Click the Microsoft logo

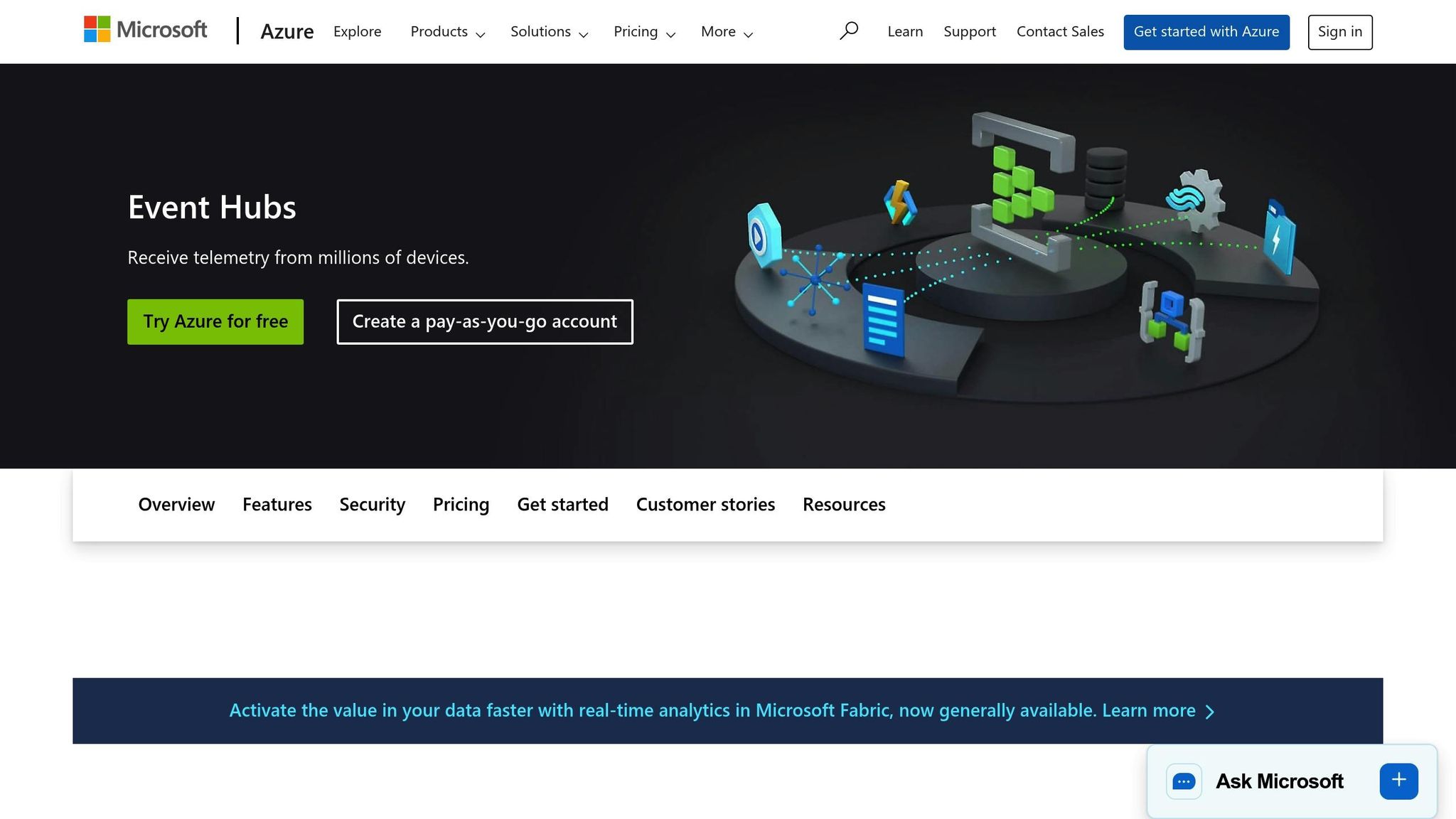click(x=145, y=30)
